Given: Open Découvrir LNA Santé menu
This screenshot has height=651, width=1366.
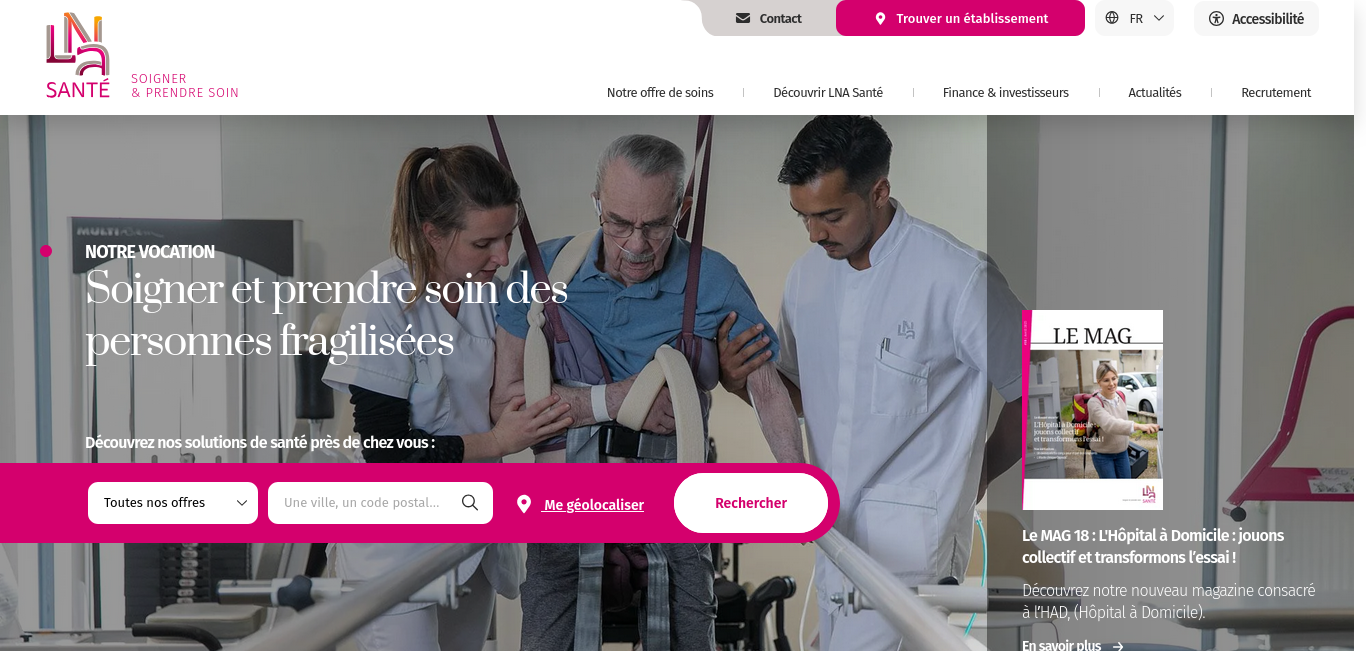Looking at the screenshot, I should click(x=828, y=92).
